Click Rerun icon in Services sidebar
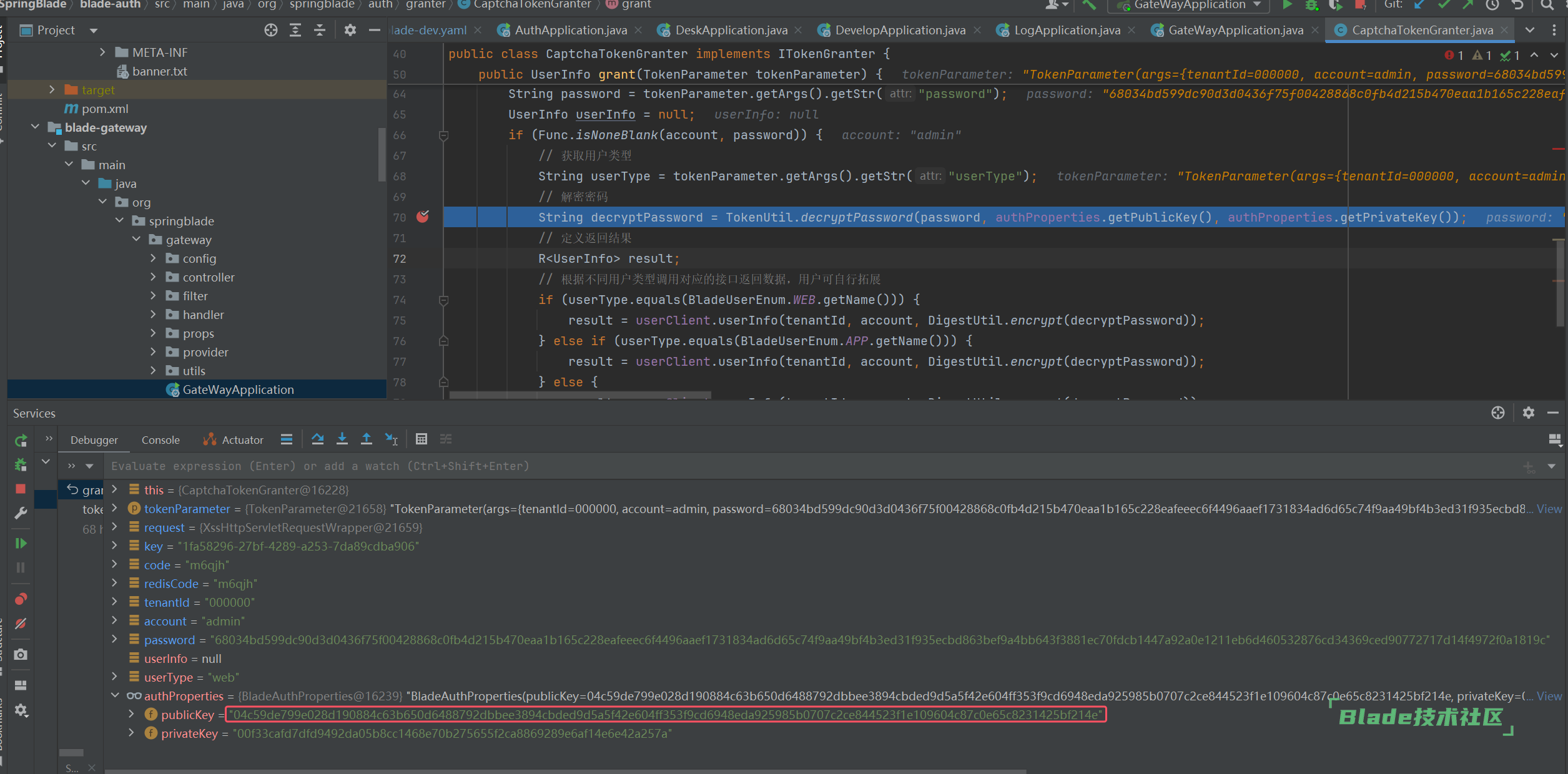1568x774 pixels. (21, 441)
